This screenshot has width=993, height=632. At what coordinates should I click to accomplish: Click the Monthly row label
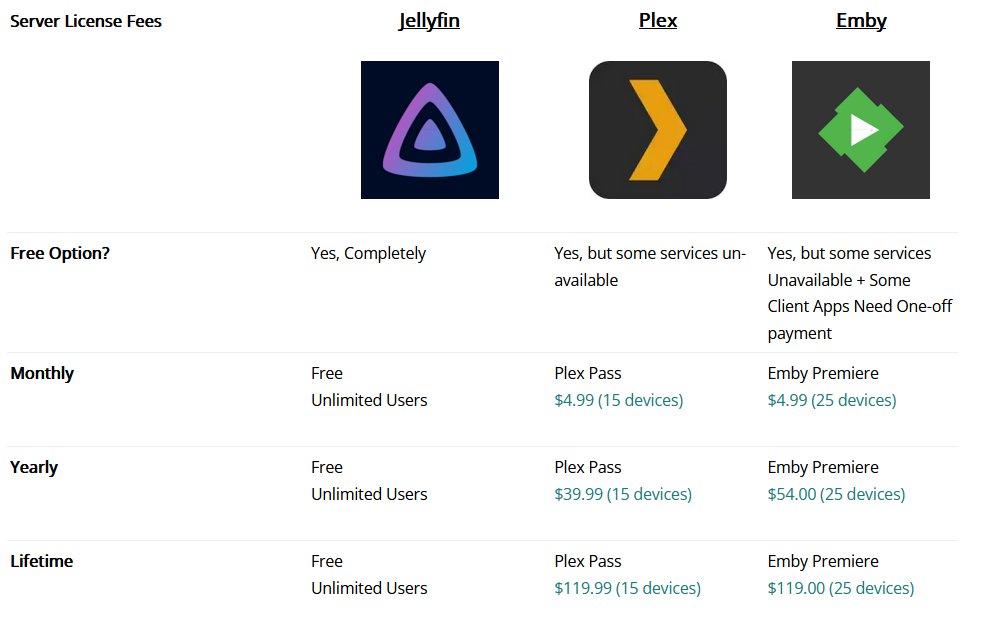pos(42,373)
